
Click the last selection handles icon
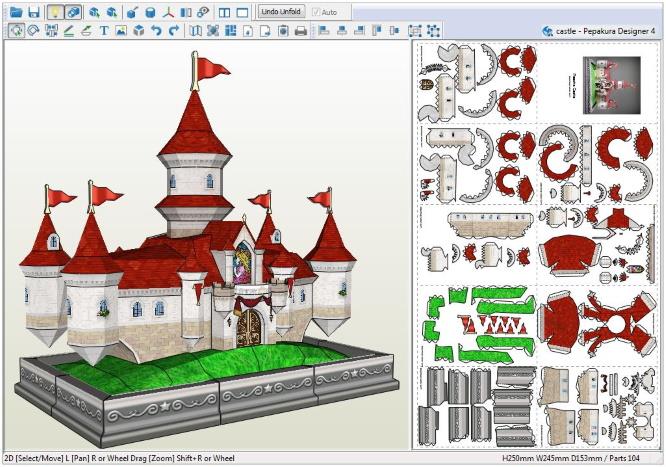433,31
